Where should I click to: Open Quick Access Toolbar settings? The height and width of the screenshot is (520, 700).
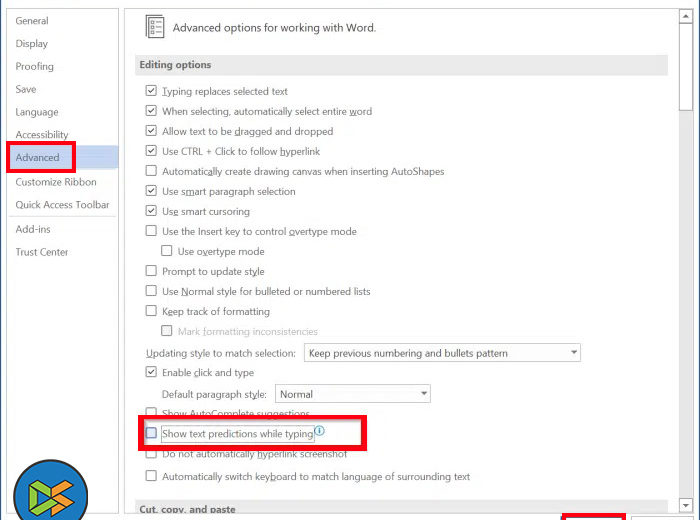click(62, 205)
